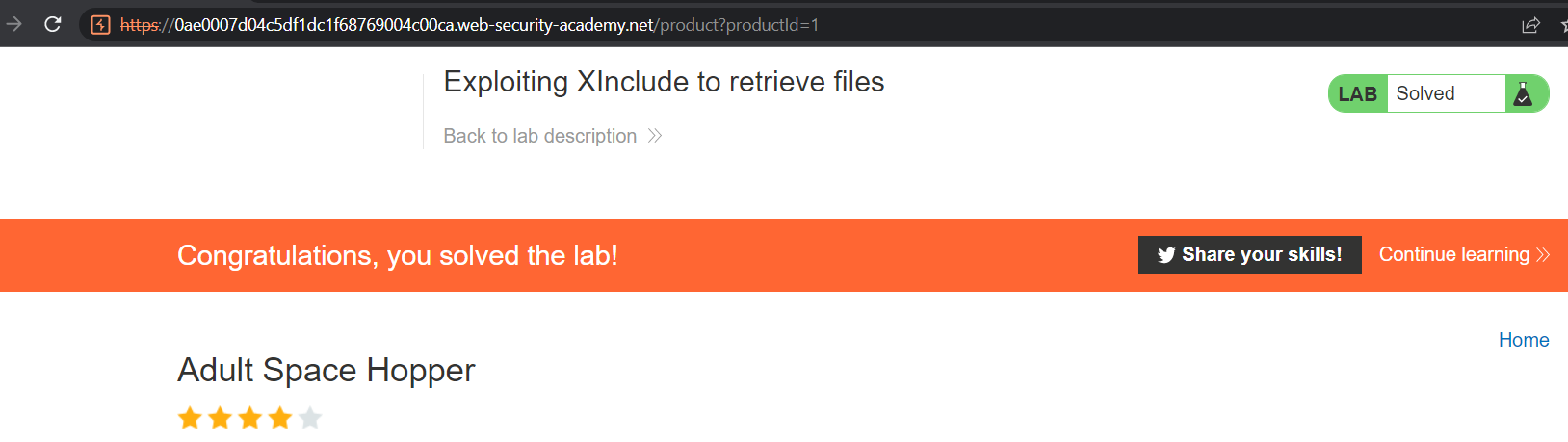The image size is (1568, 442).
Task: Click the Twitter bird icon
Action: click(1166, 255)
